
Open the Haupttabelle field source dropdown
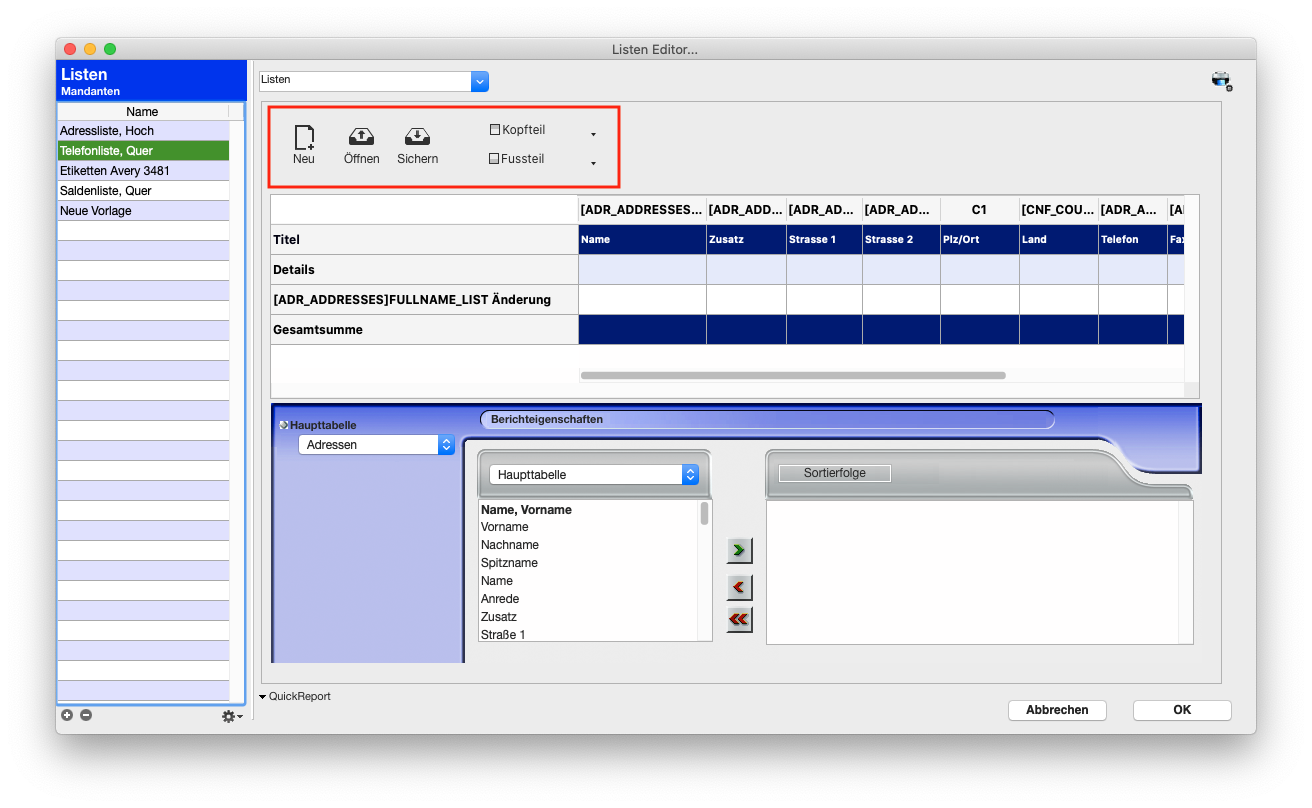[594, 475]
